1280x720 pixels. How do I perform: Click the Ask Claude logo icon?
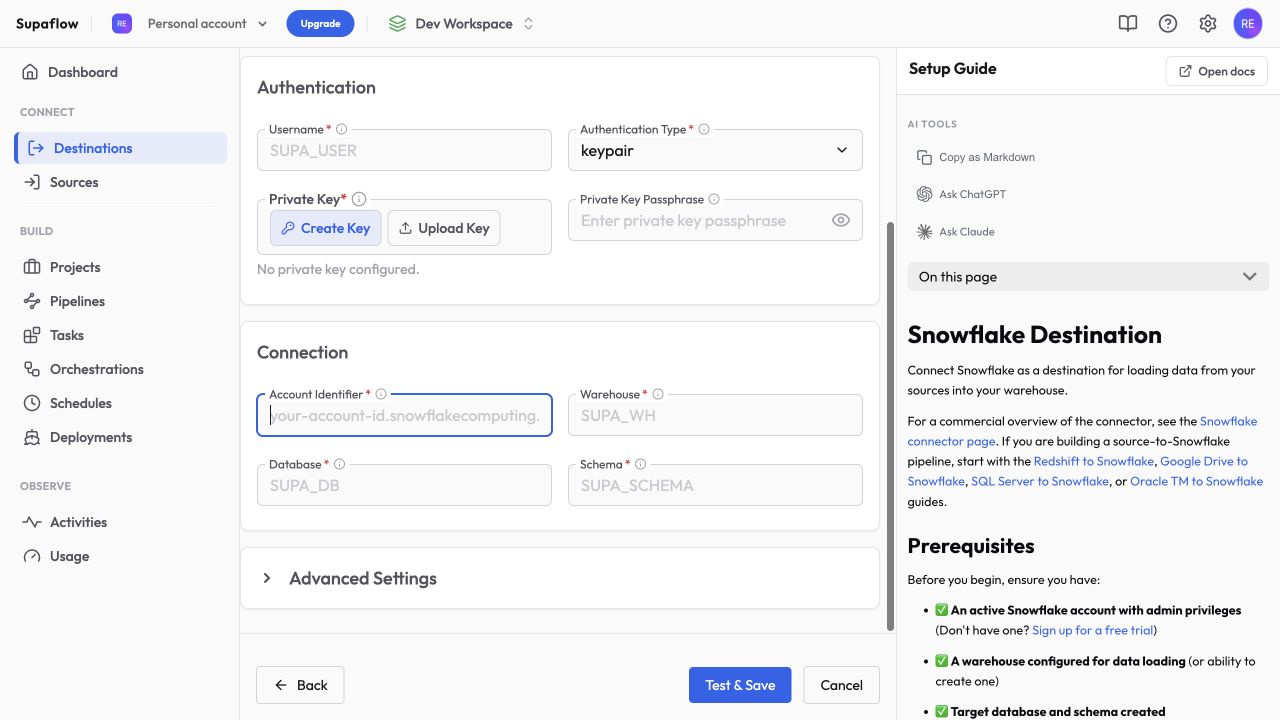pos(924,231)
